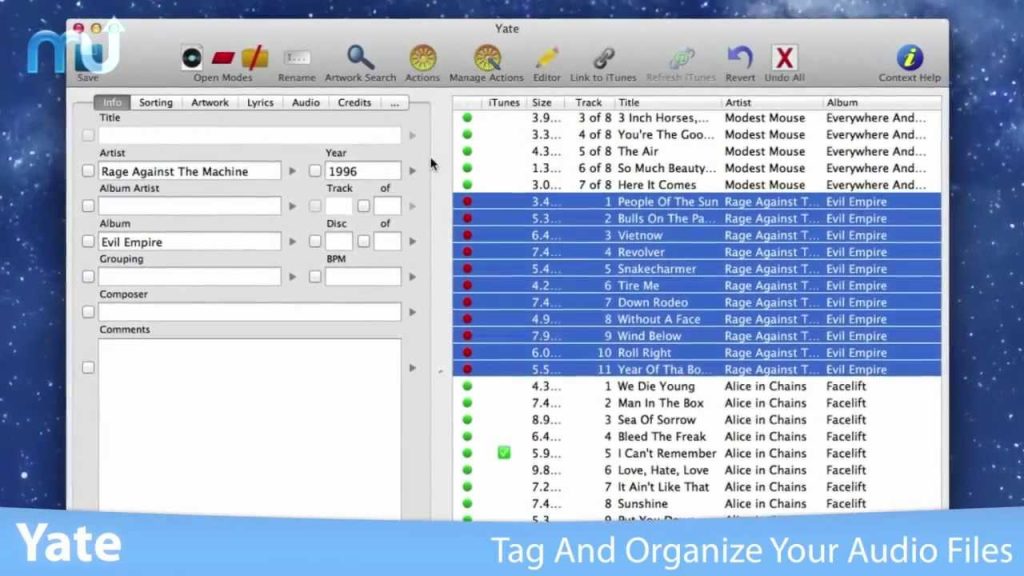The width and height of the screenshot is (1024, 576).
Task: Click green status dot for We Die Young
Action: pyautogui.click(x=467, y=386)
